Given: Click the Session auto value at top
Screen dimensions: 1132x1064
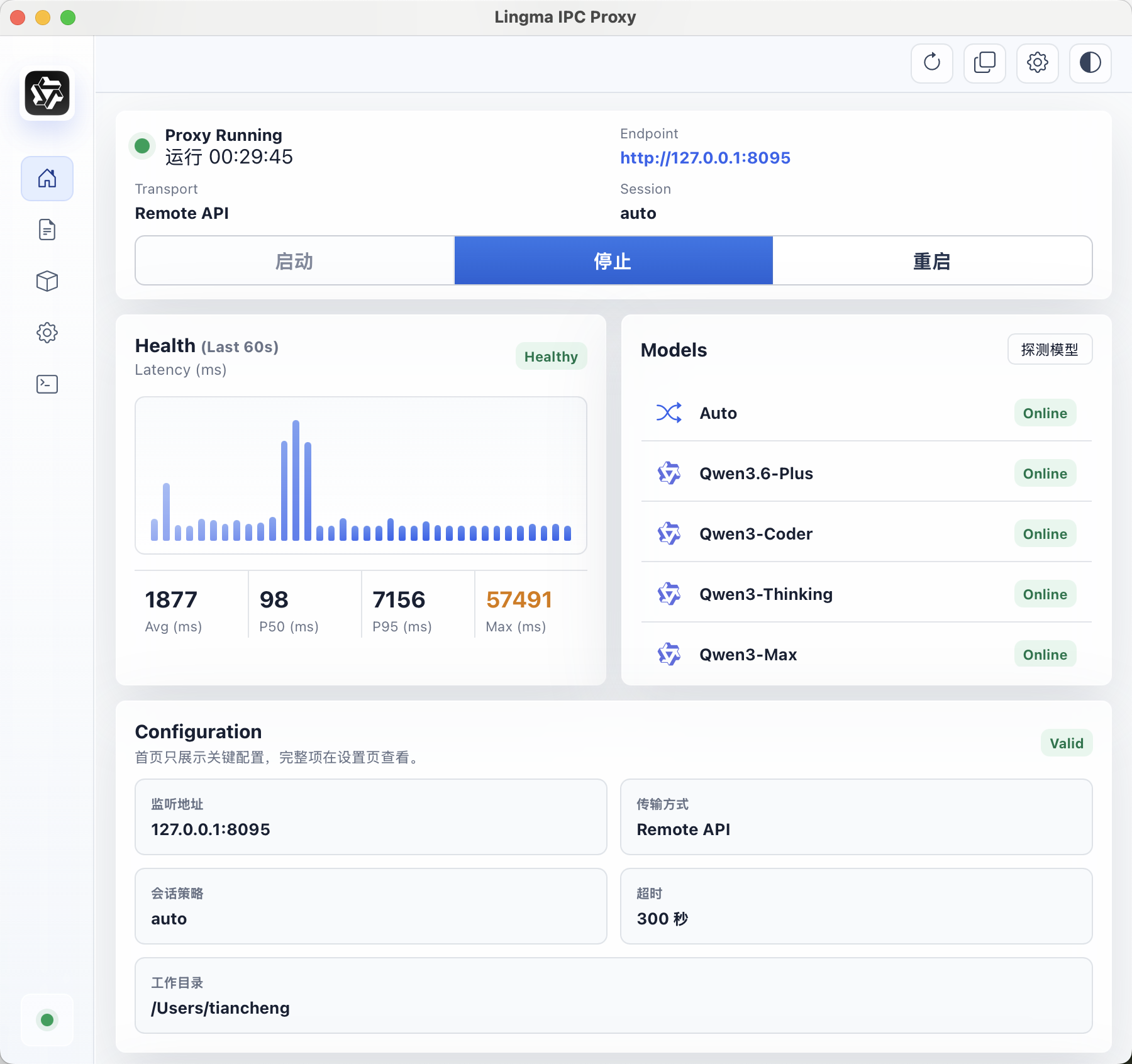Looking at the screenshot, I should click(x=638, y=214).
